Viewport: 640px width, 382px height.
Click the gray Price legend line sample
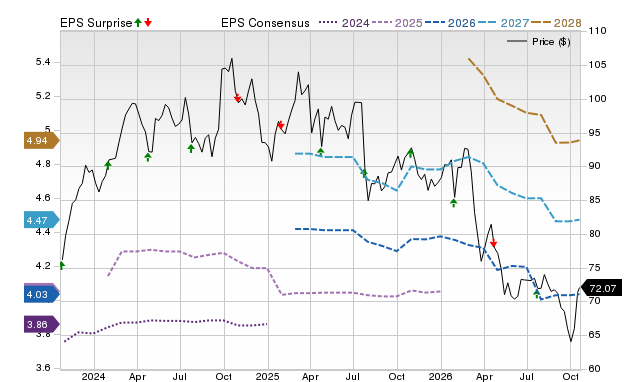tap(517, 42)
